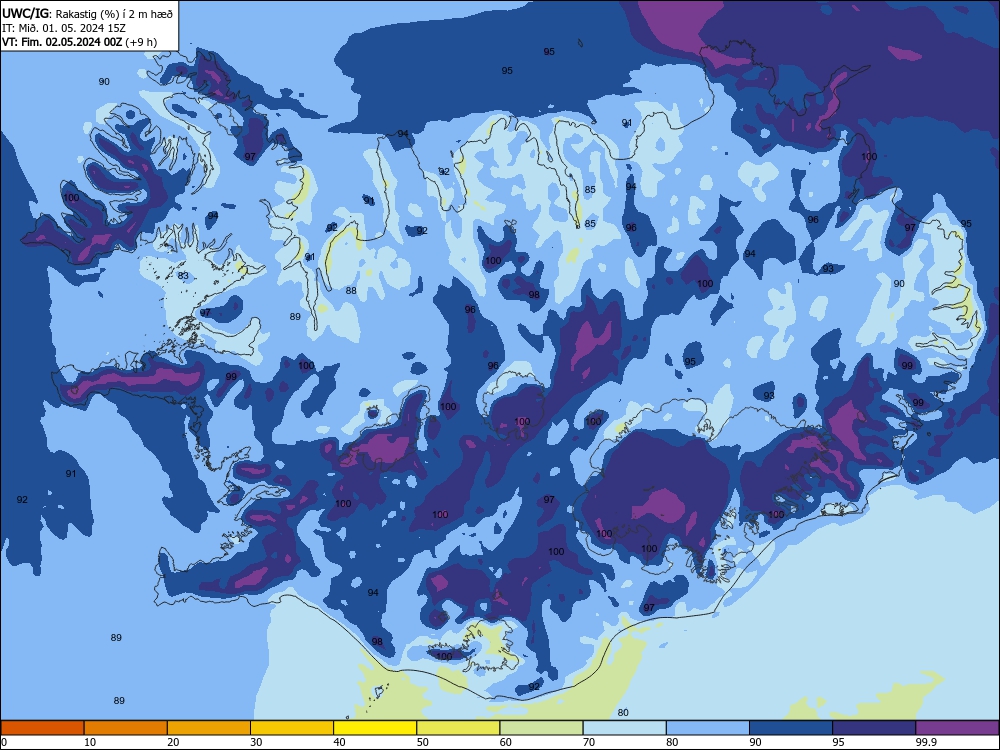
Task: Click the 95–99.9 indigo legend swatch
Action: coord(874,728)
